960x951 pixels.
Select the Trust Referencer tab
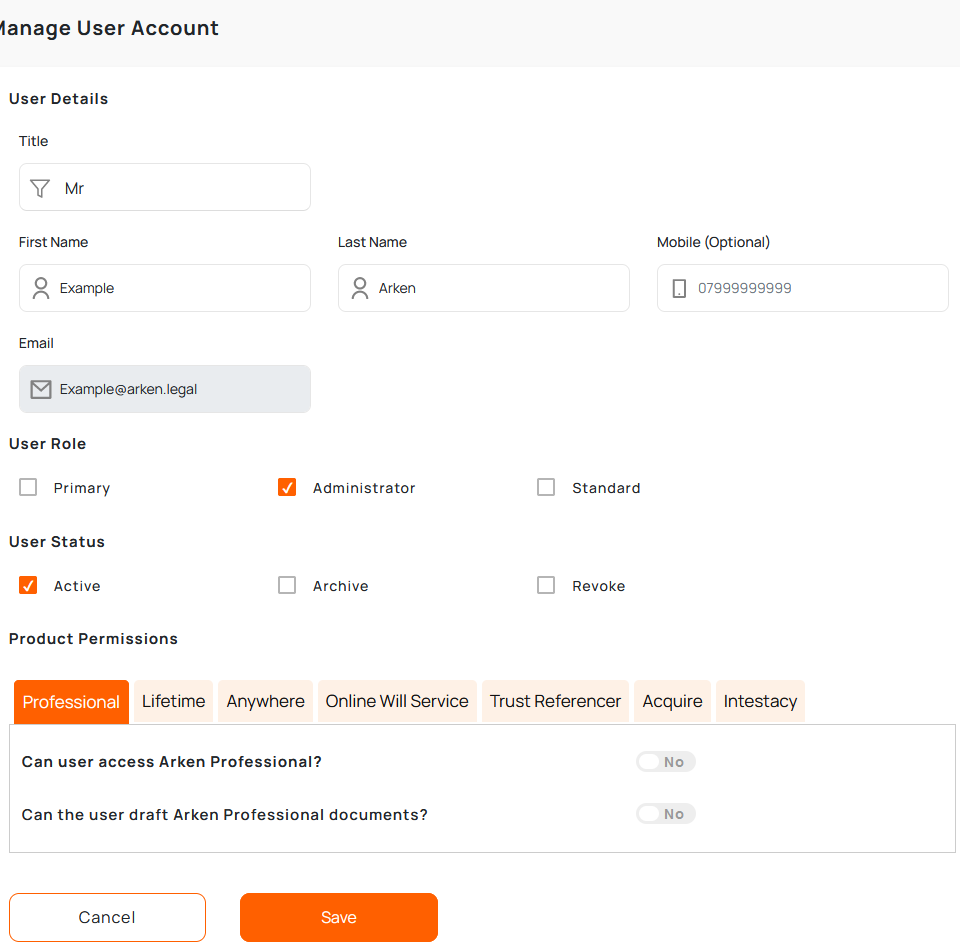(x=555, y=701)
